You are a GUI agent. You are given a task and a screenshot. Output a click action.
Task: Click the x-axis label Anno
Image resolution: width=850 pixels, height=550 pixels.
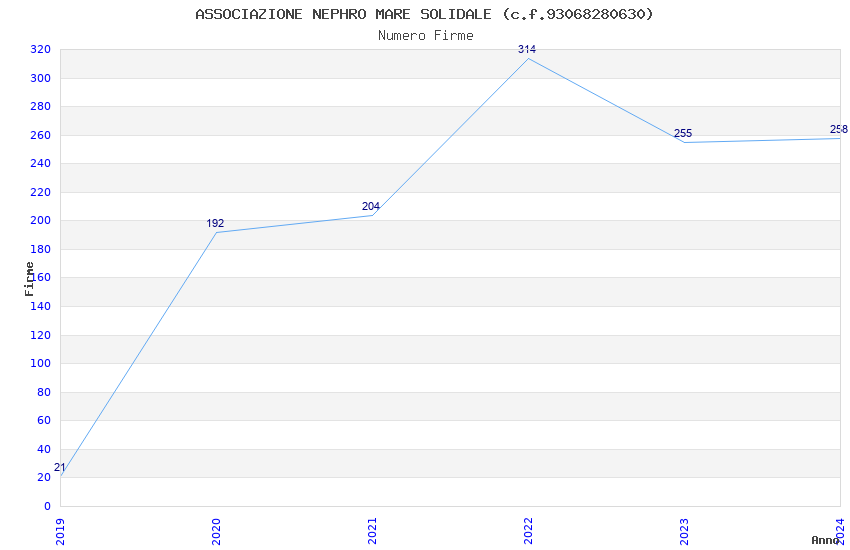coord(825,540)
